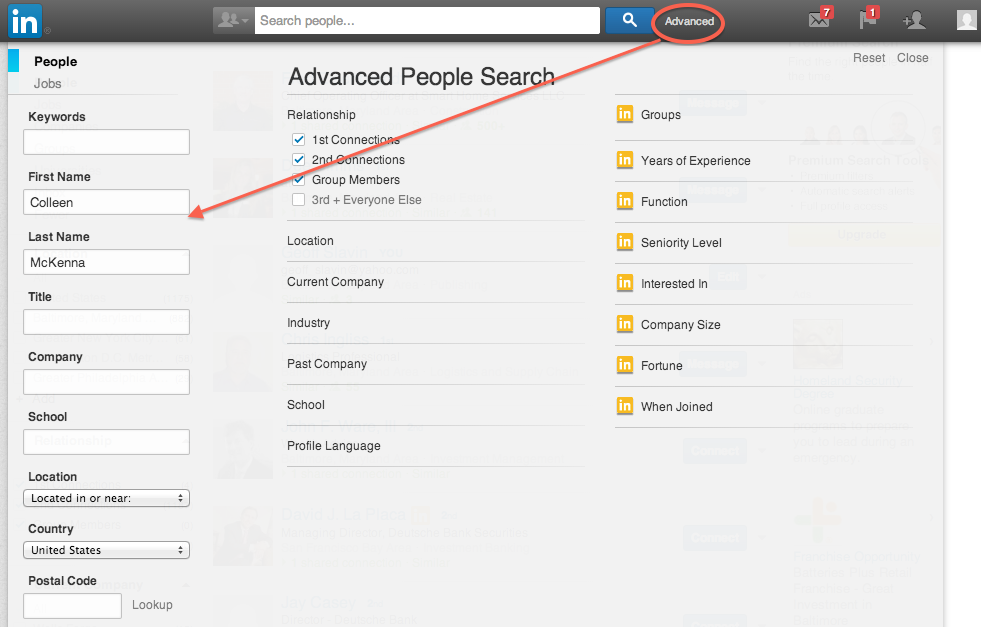The width and height of the screenshot is (981, 627).
Task: Click the premium icon beside Fortune
Action: click(624, 365)
